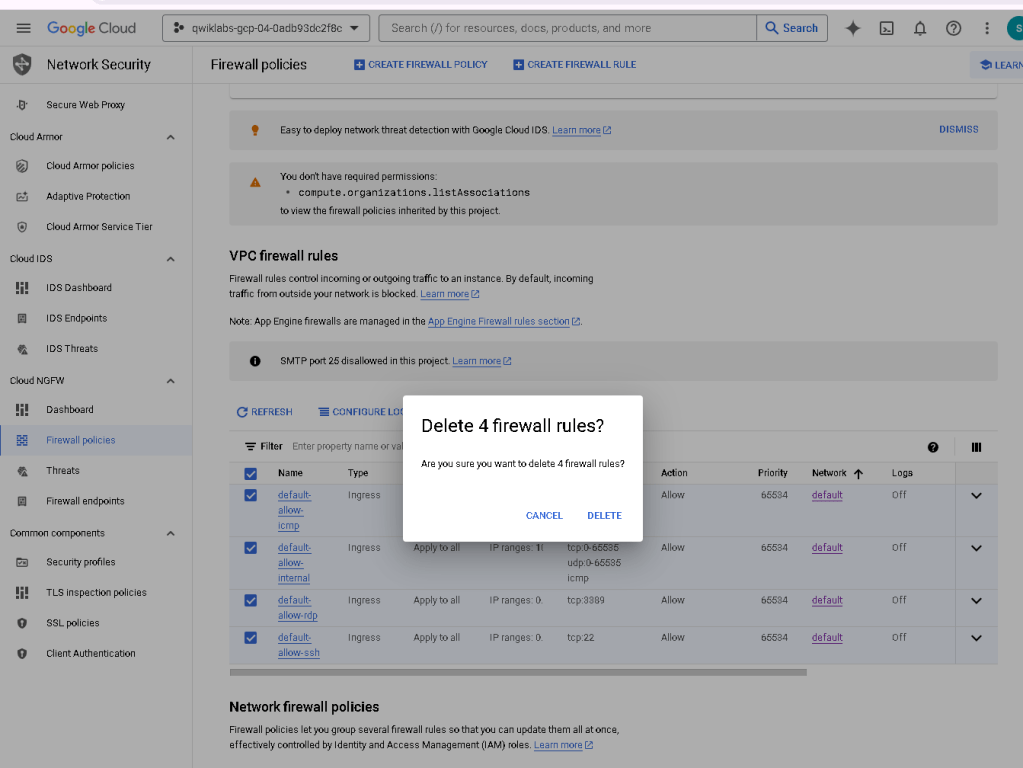
Task: Open the Threats page under Cloud NGFW
Action: (x=63, y=470)
